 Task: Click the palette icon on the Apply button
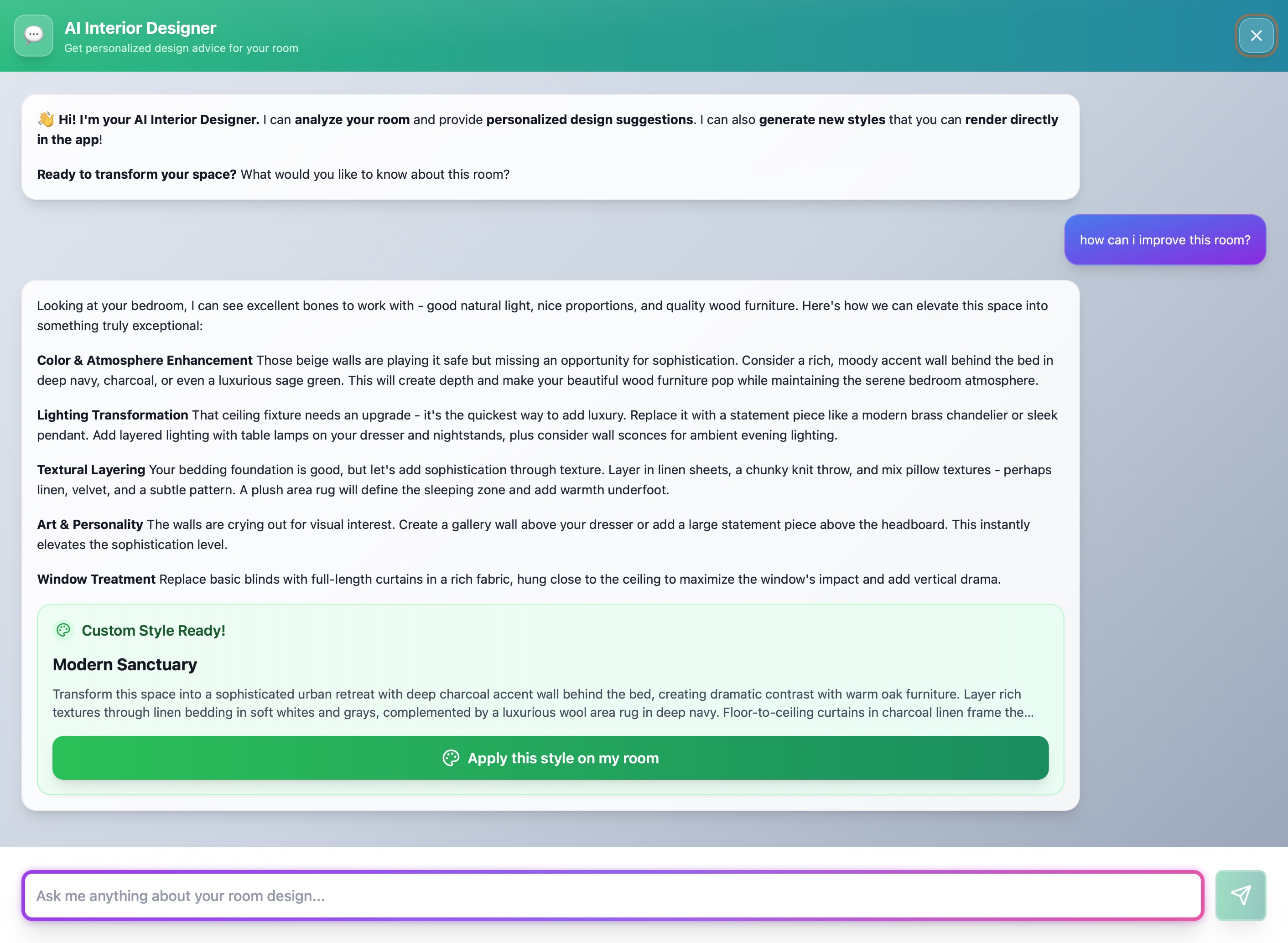tap(452, 758)
